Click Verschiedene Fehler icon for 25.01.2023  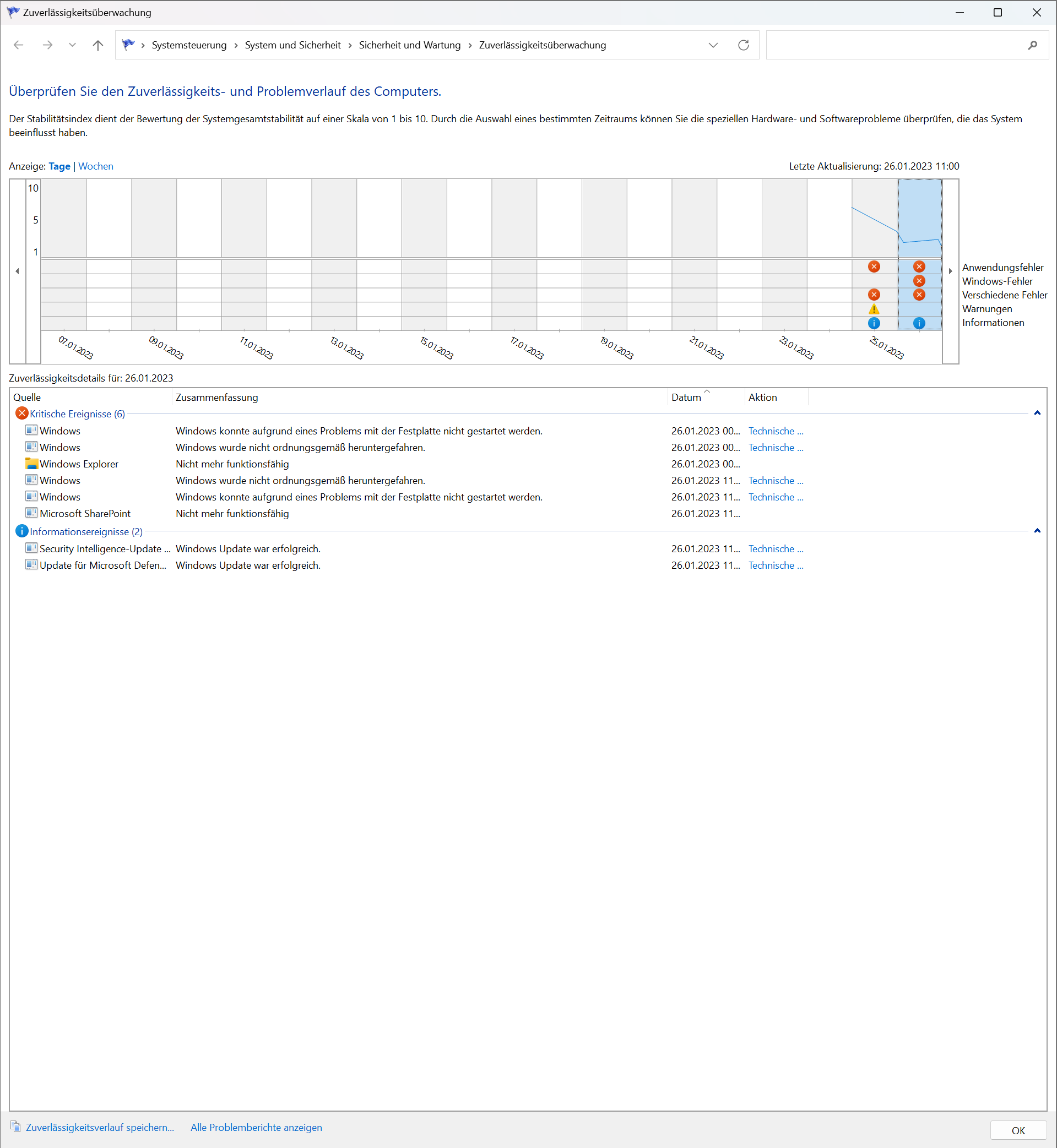[874, 295]
